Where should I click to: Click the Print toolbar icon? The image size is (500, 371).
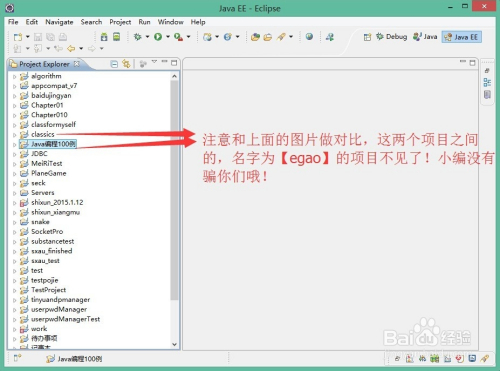pyautogui.click(x=63, y=37)
